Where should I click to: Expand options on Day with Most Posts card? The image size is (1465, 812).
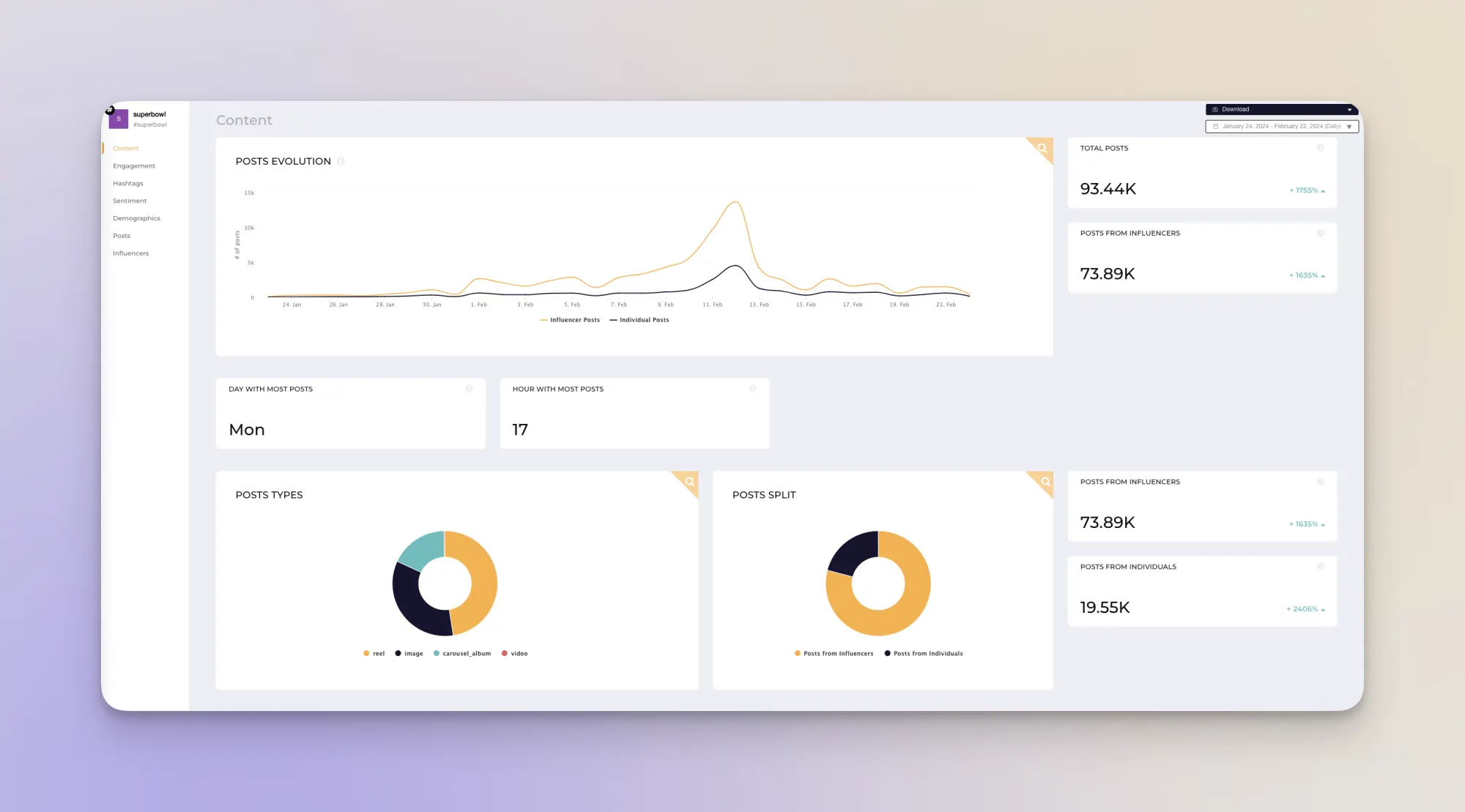[x=469, y=389]
